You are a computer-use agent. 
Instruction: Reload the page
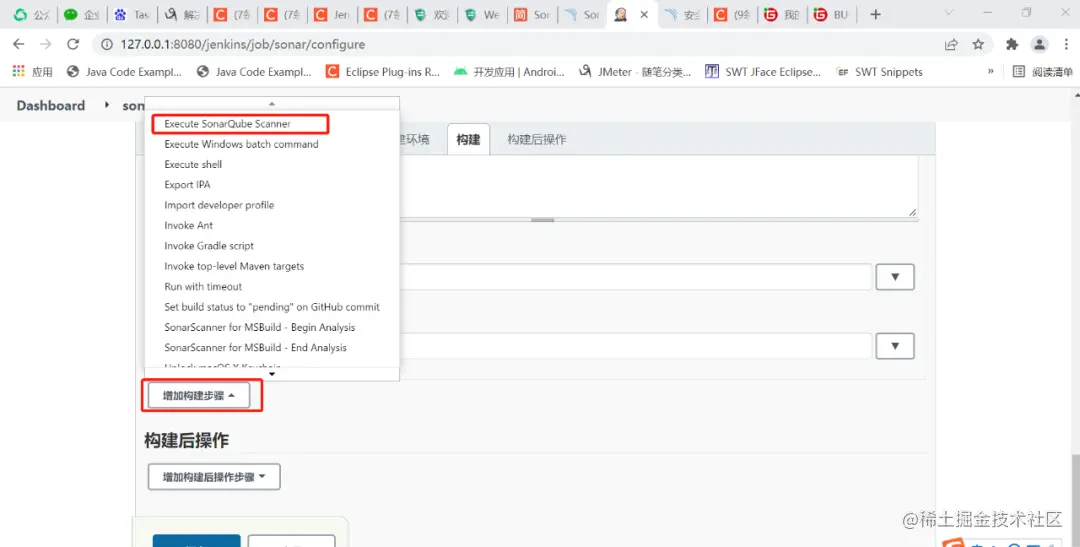coord(72,44)
